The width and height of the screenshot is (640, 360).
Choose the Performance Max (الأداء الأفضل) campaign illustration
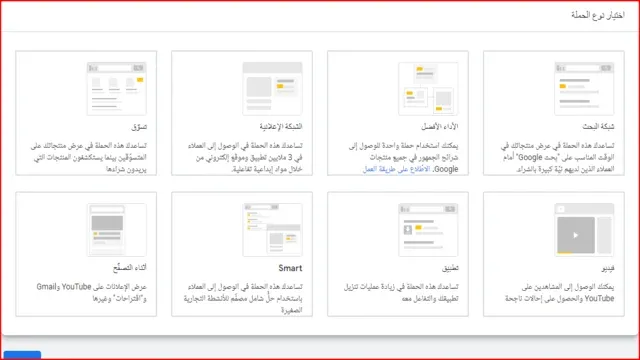coord(428,89)
